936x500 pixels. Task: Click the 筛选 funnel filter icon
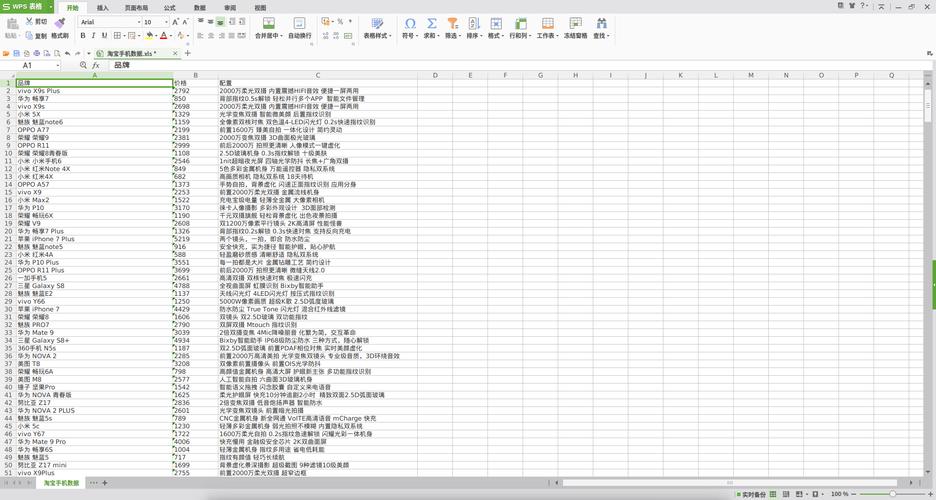[x=452, y=23]
